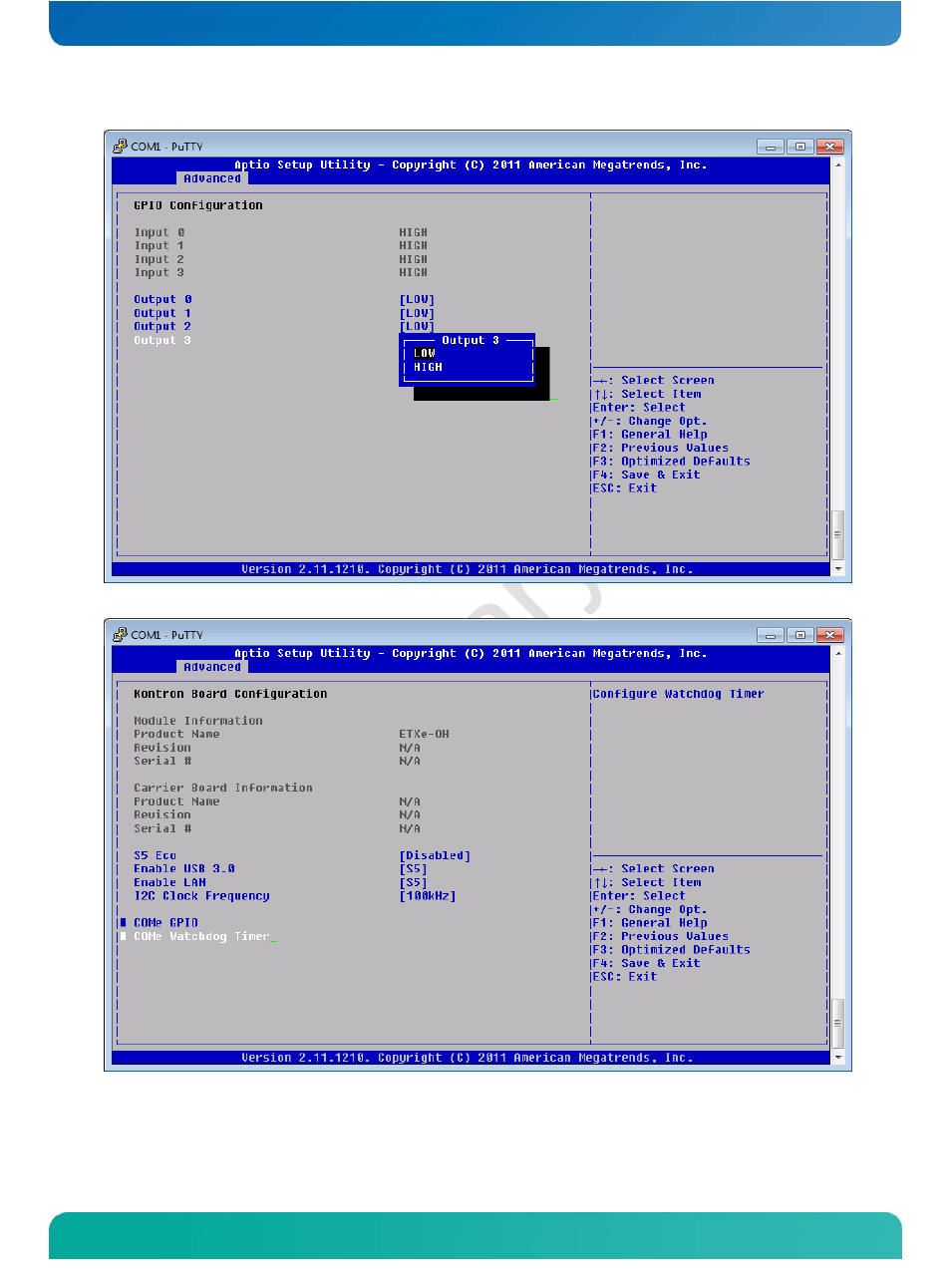Open Output 1 value [LOW]
Screen dimensions: 952x1269
tap(417, 313)
